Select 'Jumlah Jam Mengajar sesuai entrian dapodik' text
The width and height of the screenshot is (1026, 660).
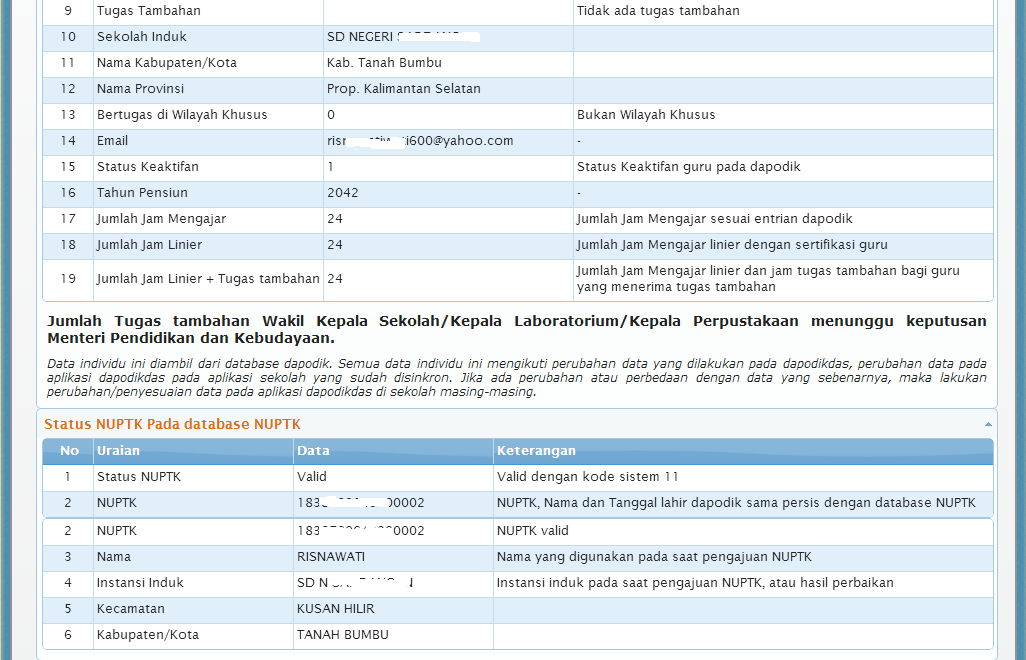pyautogui.click(x=715, y=218)
